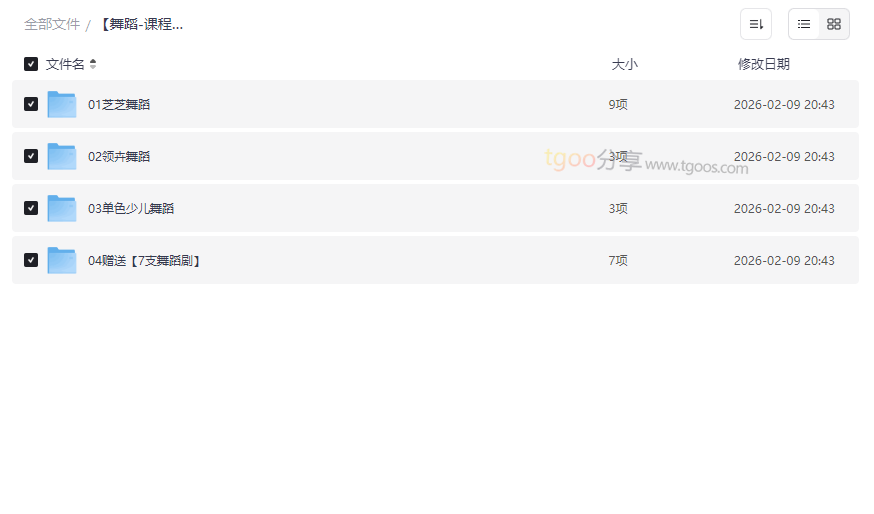Uncheck the 01芝芝舞蹈 checkbox
874x514 pixels.
[x=31, y=104]
